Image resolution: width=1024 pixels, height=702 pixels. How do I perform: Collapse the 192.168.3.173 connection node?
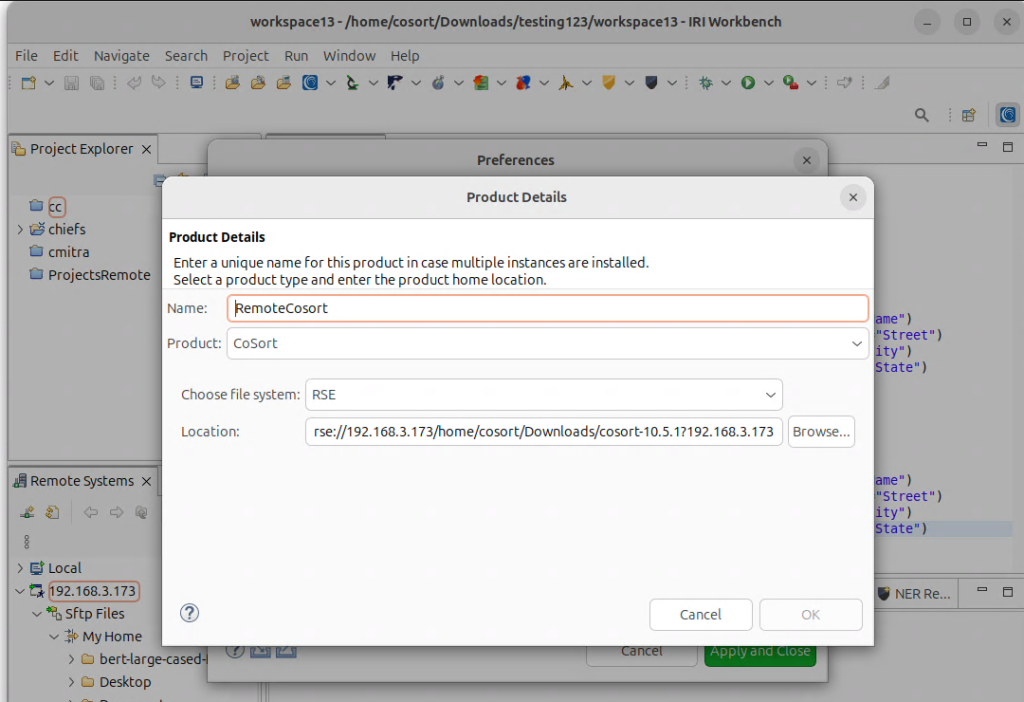point(20,591)
